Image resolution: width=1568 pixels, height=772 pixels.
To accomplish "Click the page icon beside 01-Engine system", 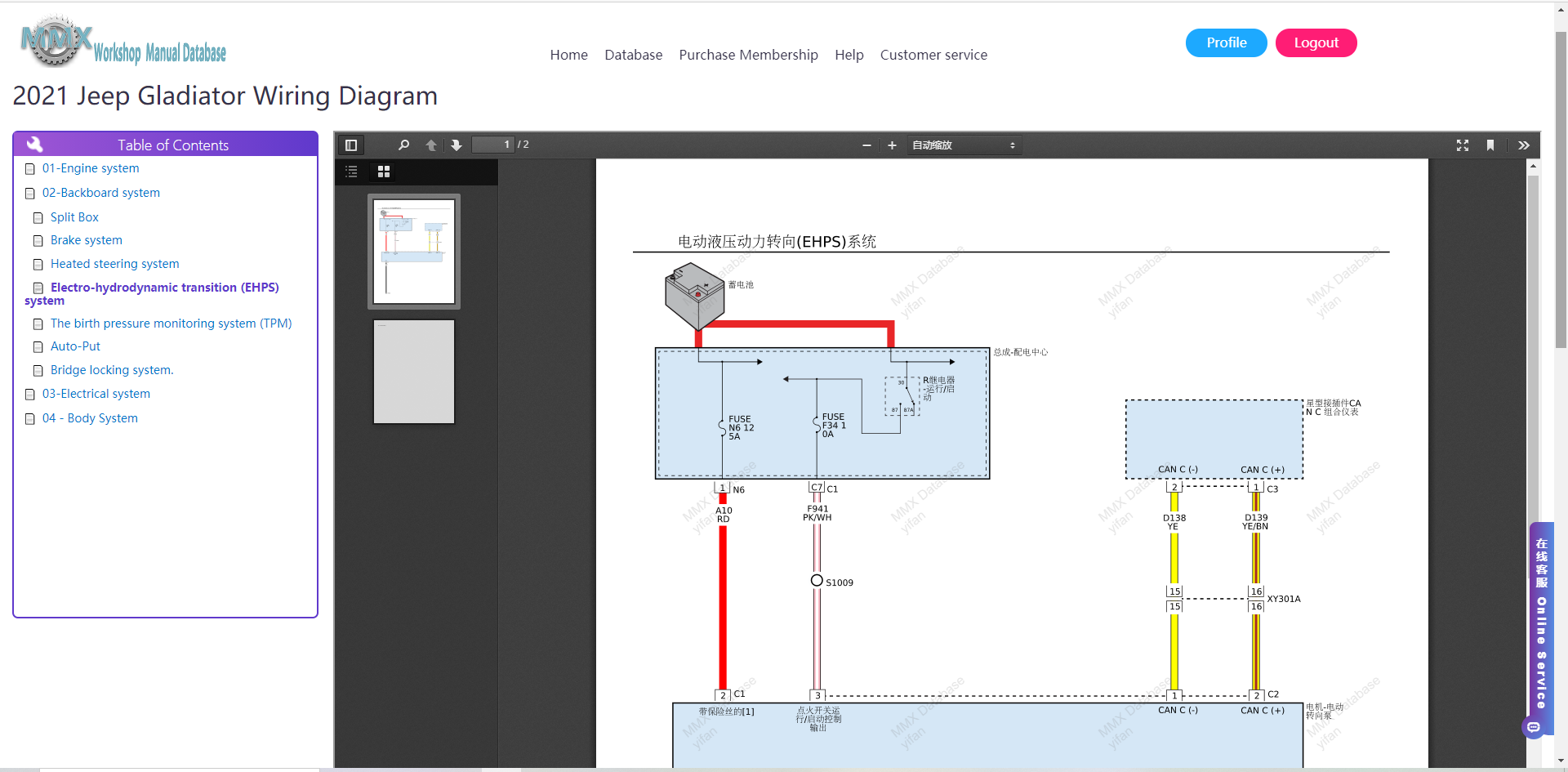I will point(30,169).
